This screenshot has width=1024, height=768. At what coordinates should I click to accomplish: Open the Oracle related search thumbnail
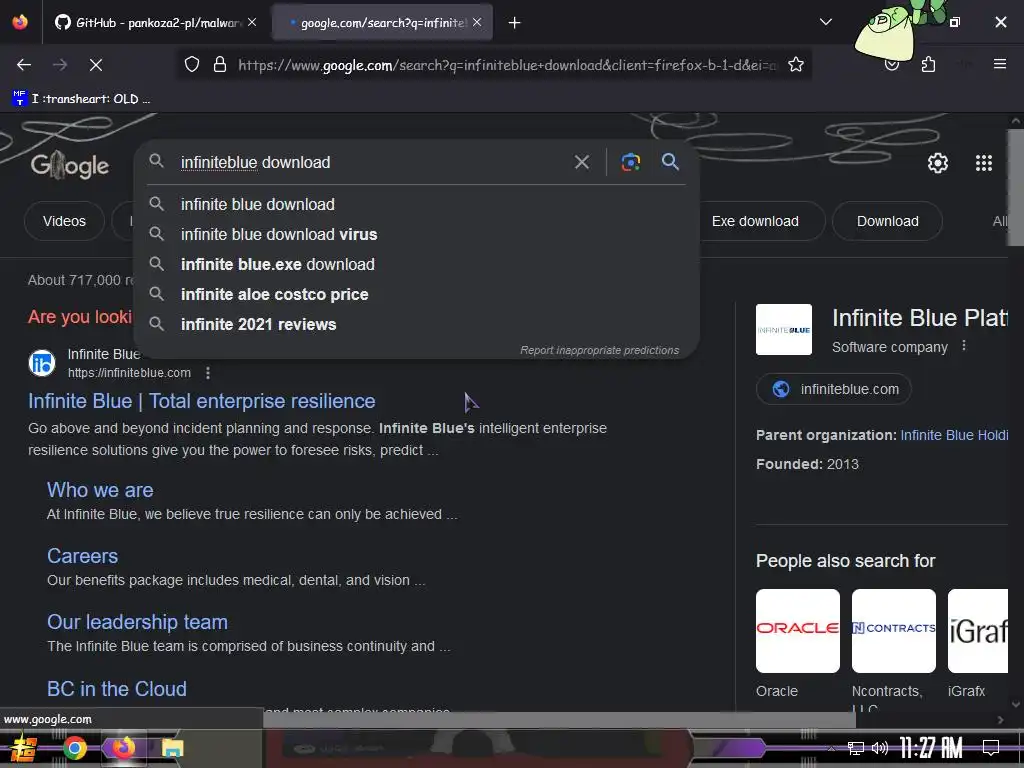click(798, 631)
